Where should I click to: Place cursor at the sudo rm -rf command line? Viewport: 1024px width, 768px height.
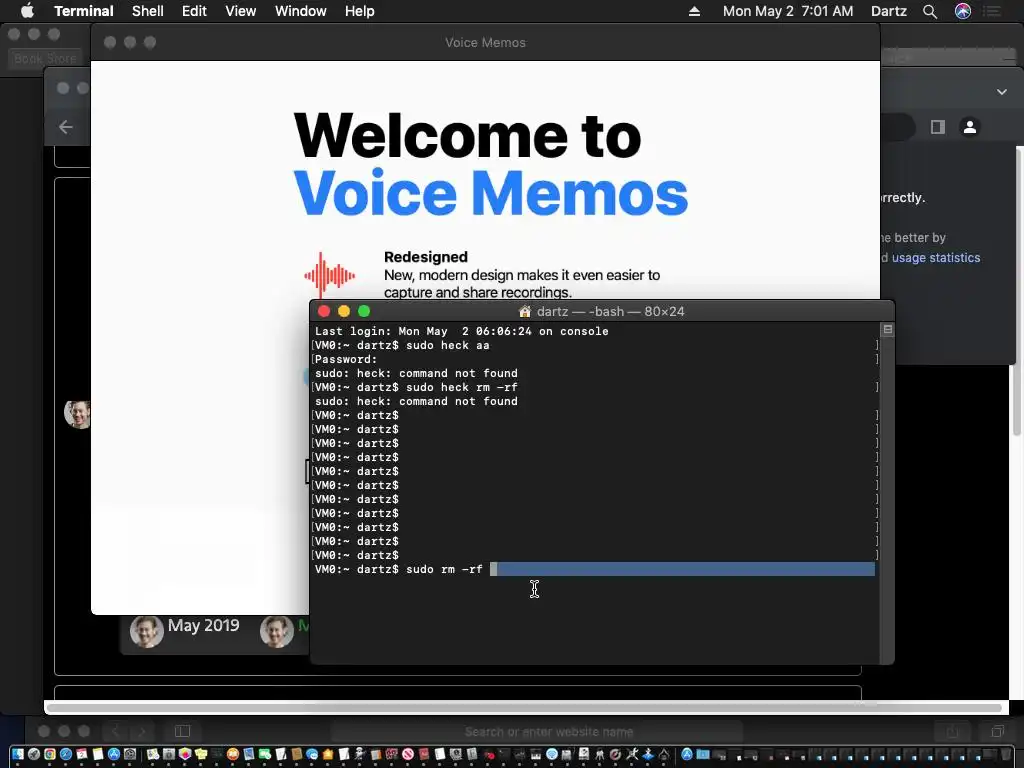pos(594,569)
